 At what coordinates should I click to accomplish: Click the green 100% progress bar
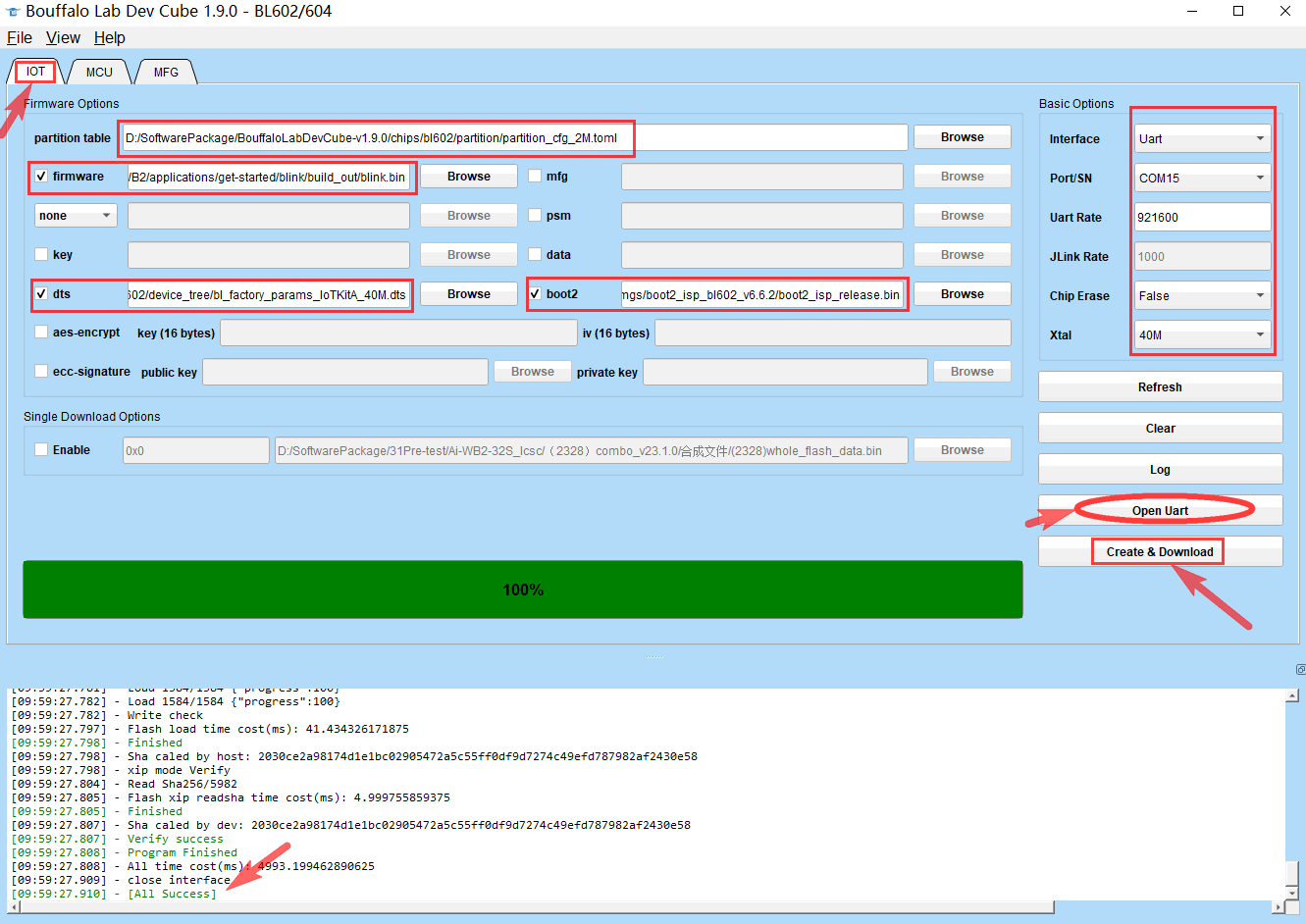pos(523,590)
